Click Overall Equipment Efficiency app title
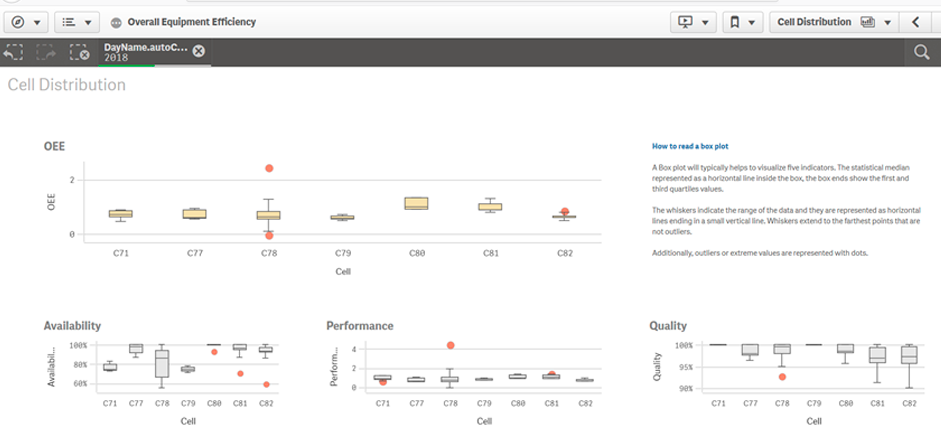 pyautogui.click(x=191, y=22)
